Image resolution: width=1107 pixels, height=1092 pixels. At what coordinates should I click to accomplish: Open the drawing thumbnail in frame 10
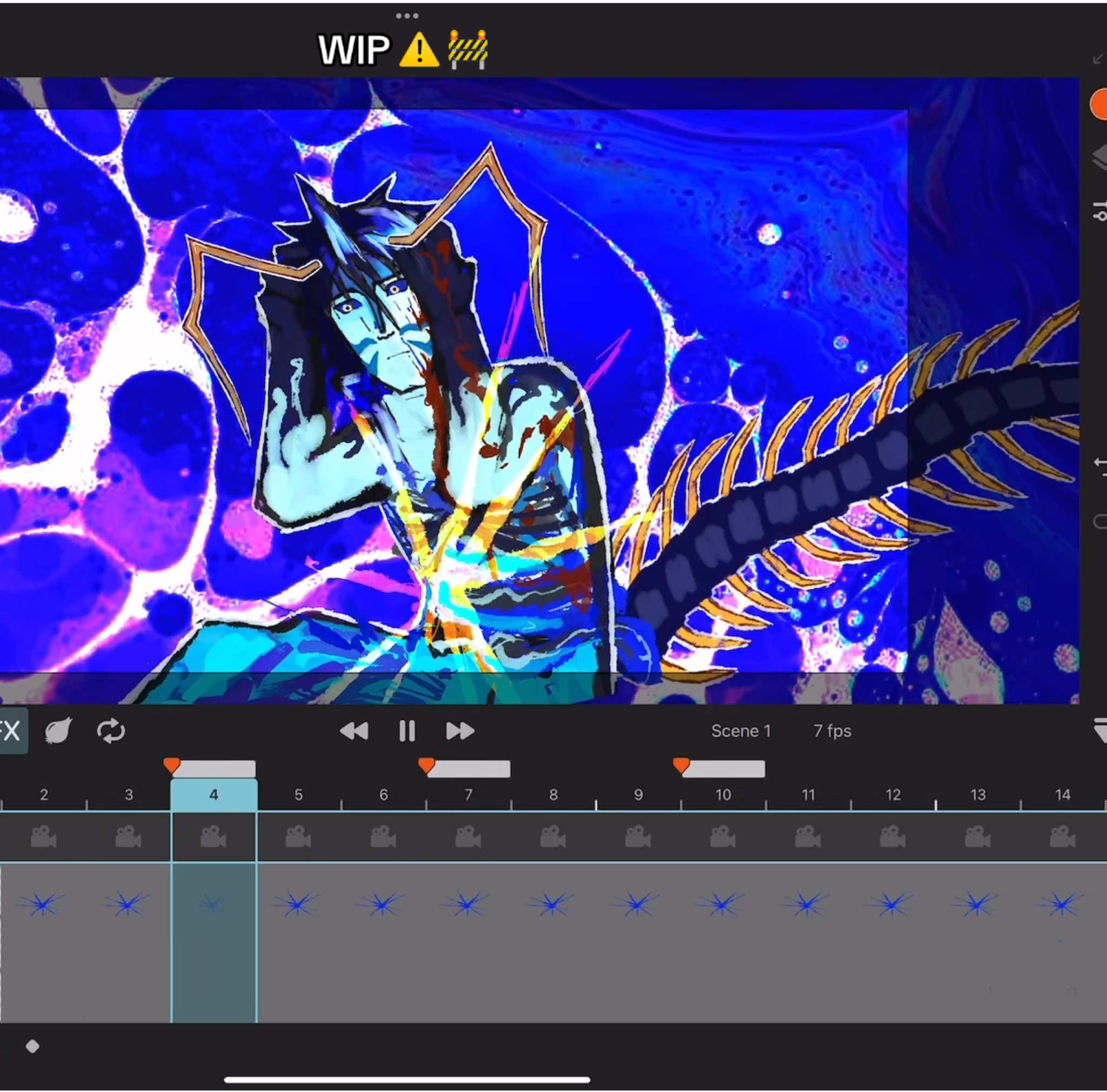pyautogui.click(x=722, y=903)
